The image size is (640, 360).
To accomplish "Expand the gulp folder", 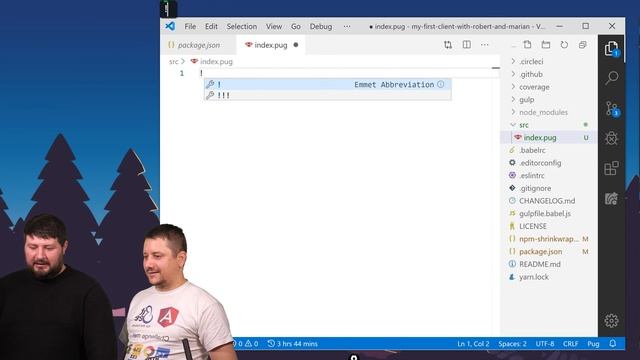I will coord(527,100).
